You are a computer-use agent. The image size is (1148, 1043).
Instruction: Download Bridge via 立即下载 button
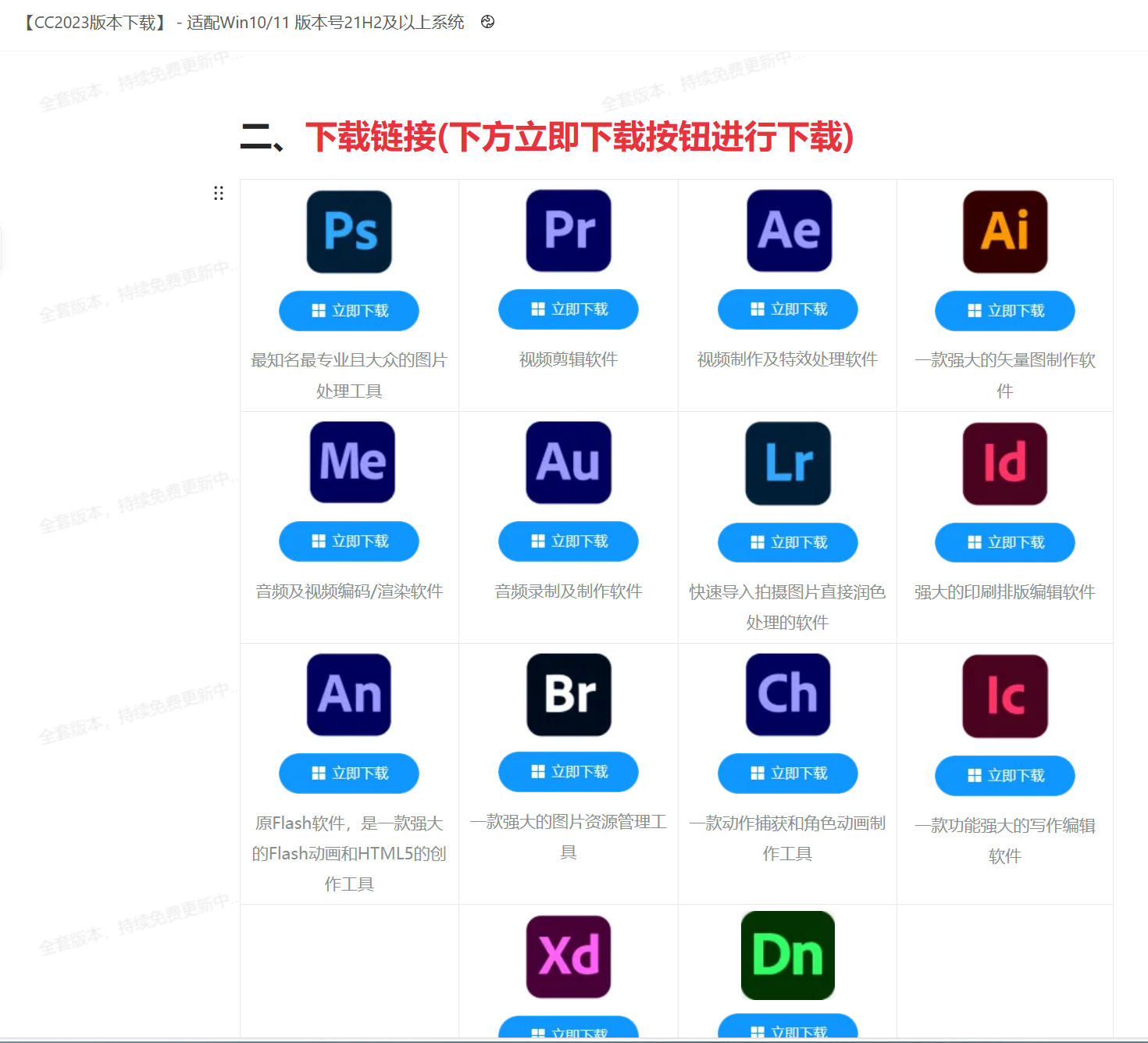[569, 772]
